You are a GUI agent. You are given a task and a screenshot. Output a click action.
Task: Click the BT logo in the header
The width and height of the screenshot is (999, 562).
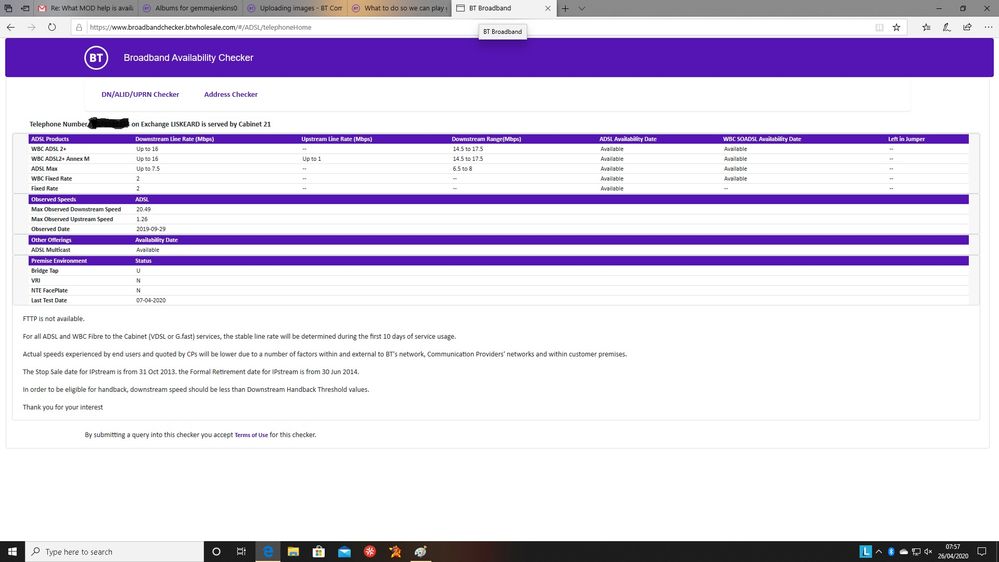96,58
